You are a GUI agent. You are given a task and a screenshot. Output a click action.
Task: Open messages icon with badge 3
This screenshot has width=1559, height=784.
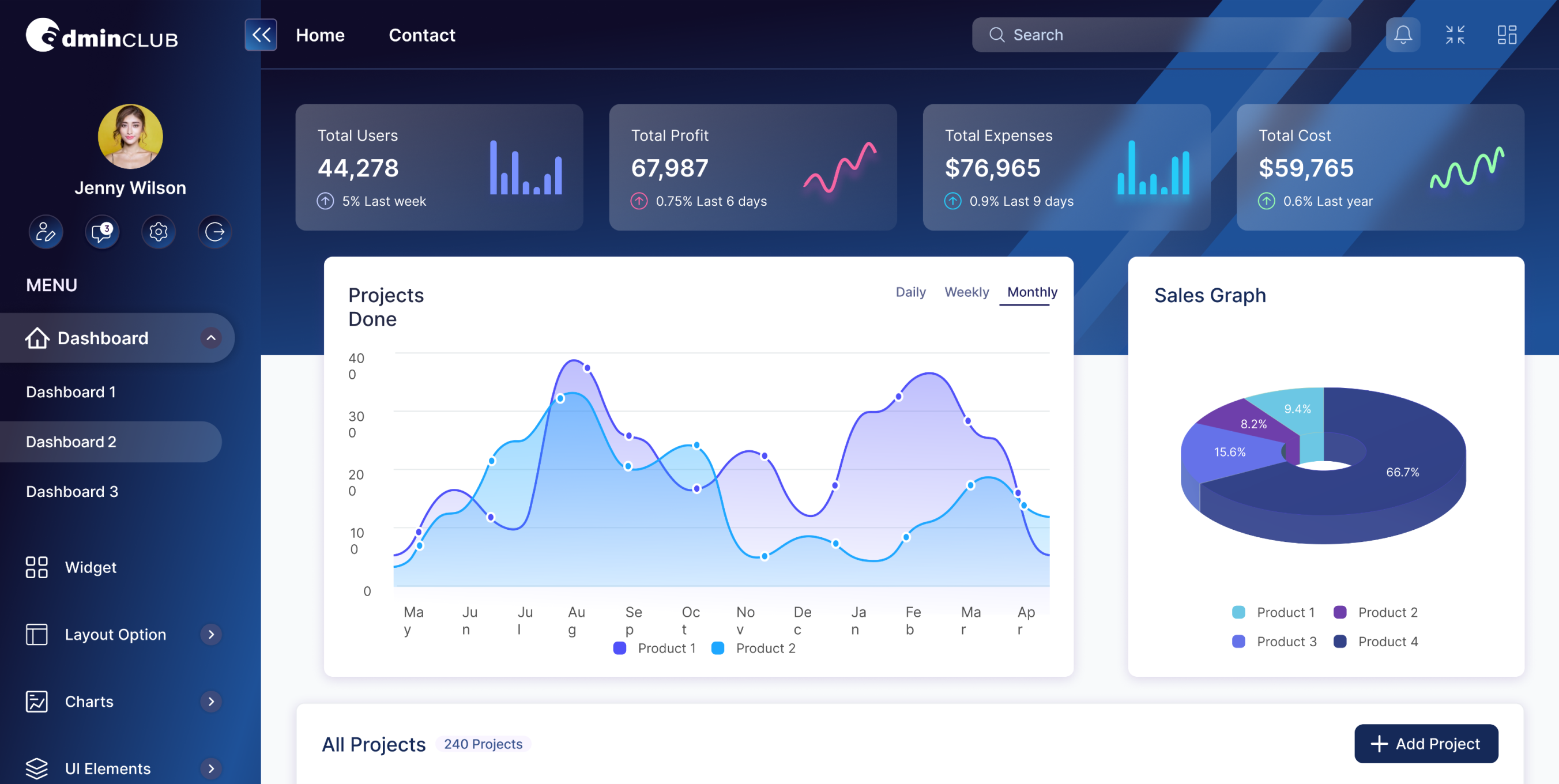[x=101, y=232]
